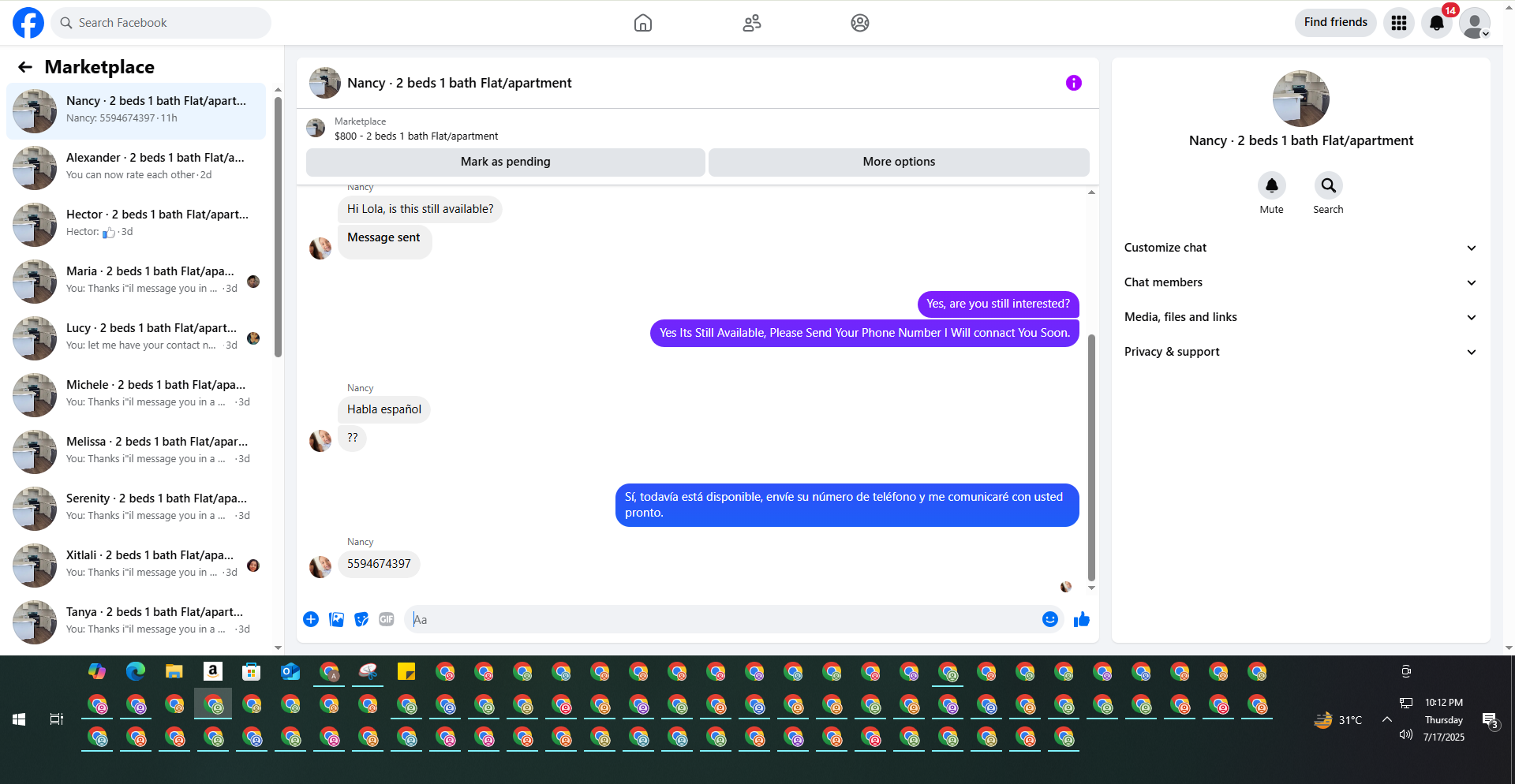Open the Friends icon in top navigation

pyautogui.click(x=752, y=23)
